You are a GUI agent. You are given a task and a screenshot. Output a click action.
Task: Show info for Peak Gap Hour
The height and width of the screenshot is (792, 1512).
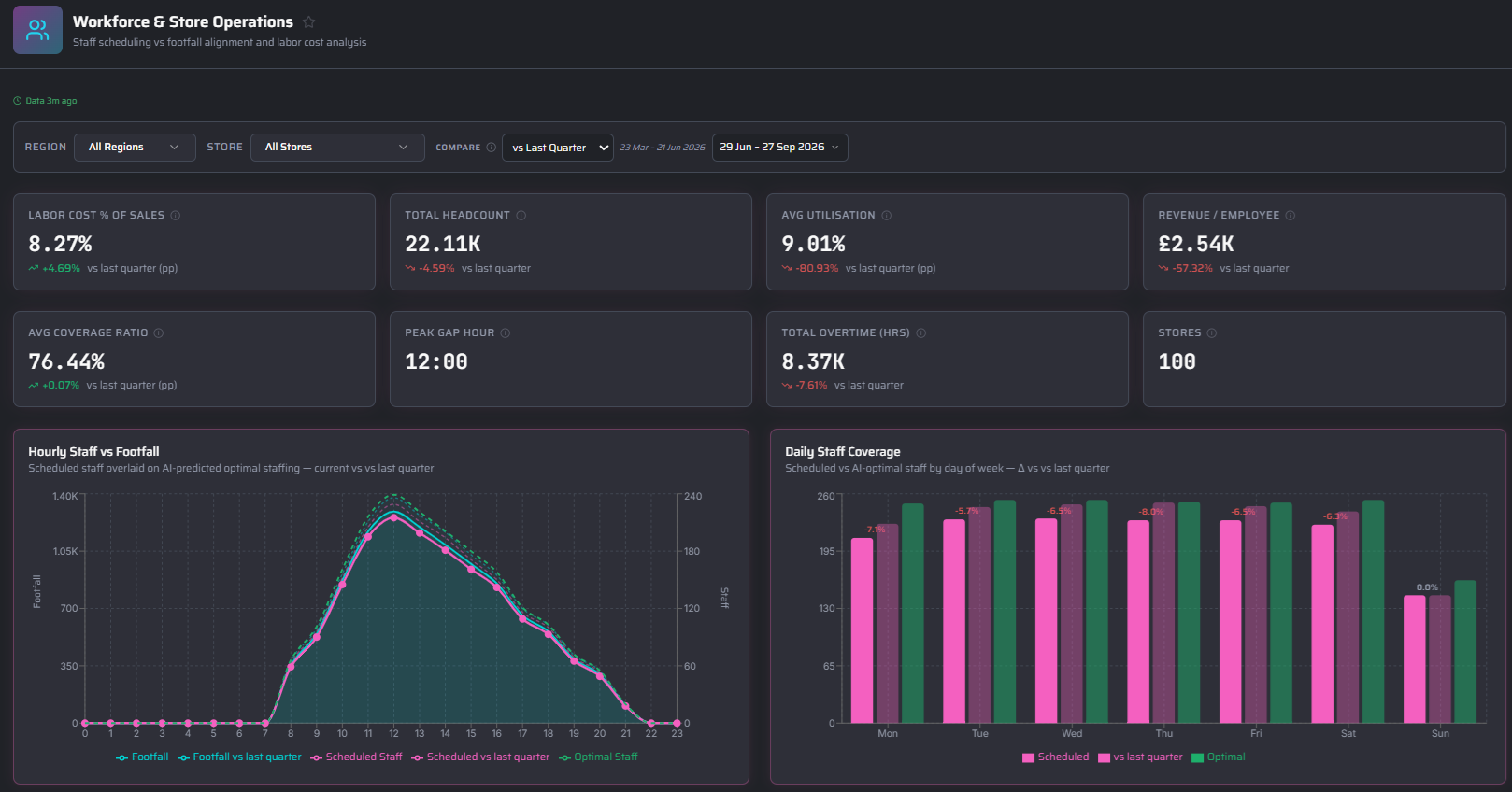(506, 333)
